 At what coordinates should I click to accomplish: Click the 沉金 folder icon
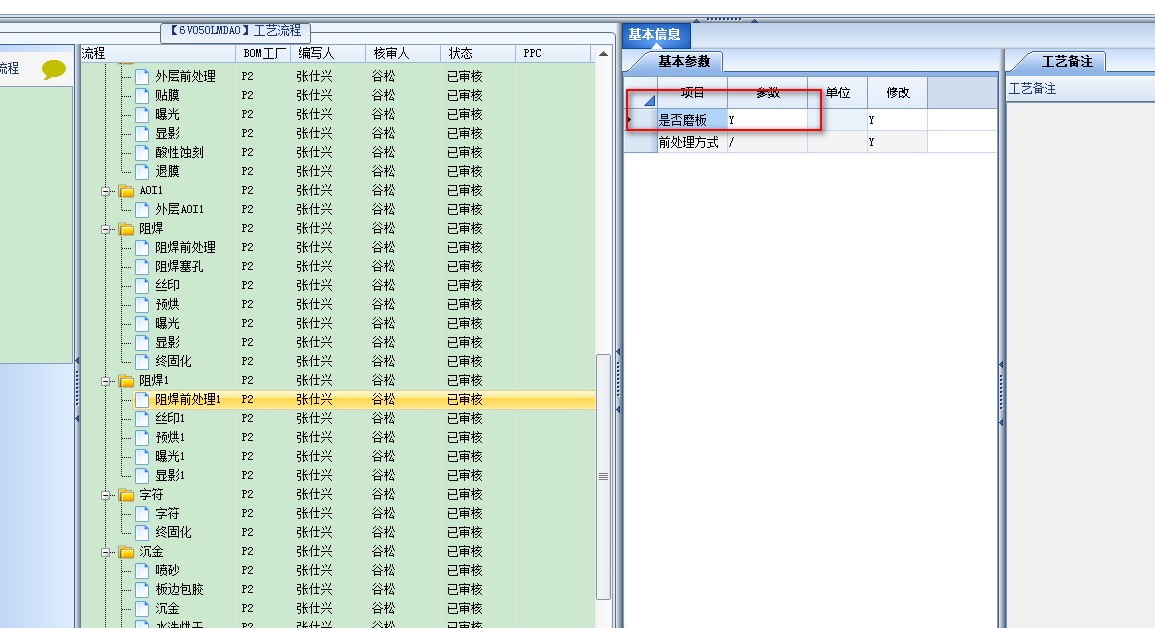(127, 552)
